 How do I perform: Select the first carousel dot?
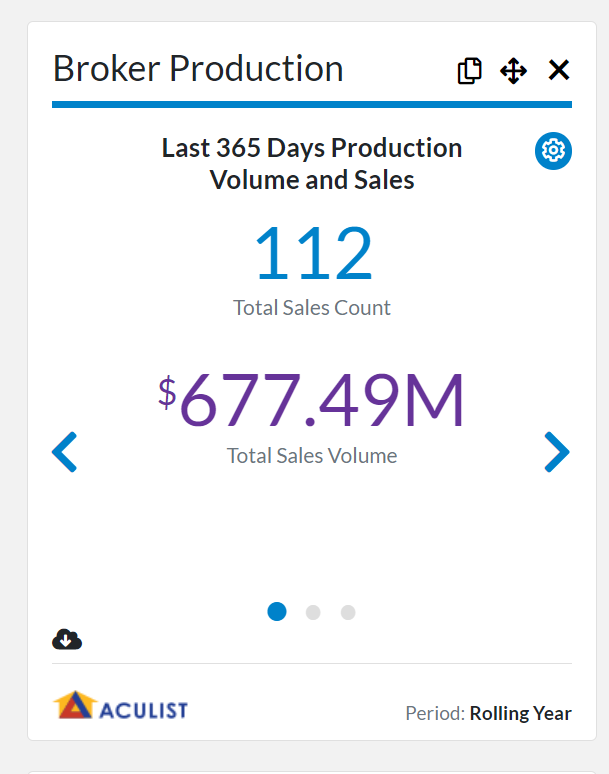coord(277,612)
